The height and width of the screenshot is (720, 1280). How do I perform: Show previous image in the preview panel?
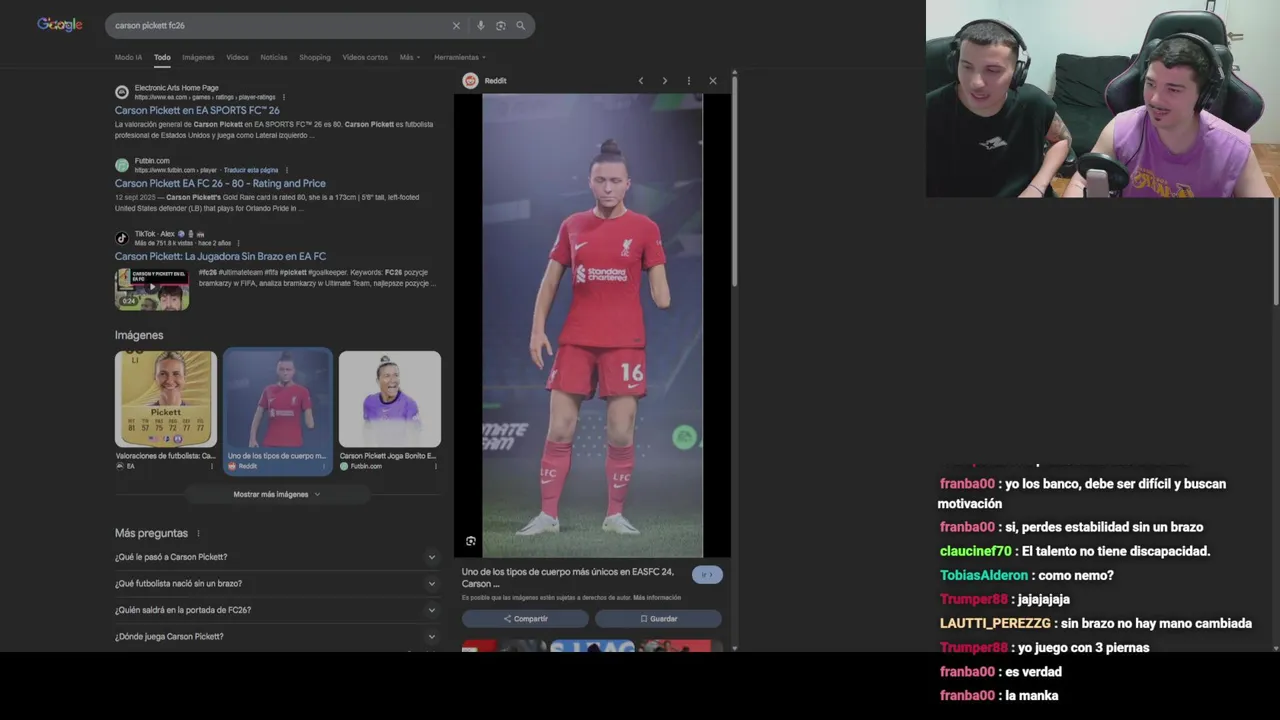(641, 81)
